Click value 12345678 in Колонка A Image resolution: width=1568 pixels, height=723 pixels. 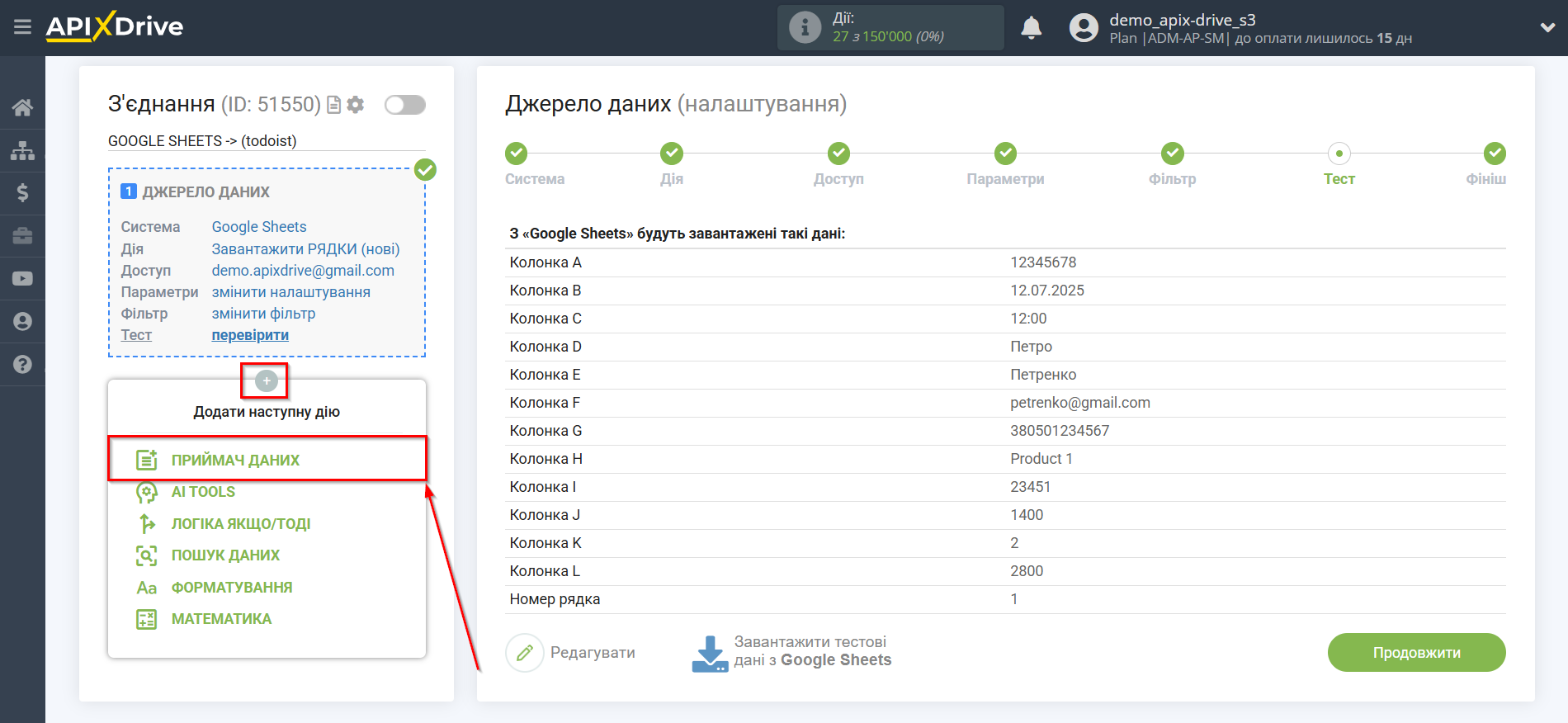click(1043, 262)
